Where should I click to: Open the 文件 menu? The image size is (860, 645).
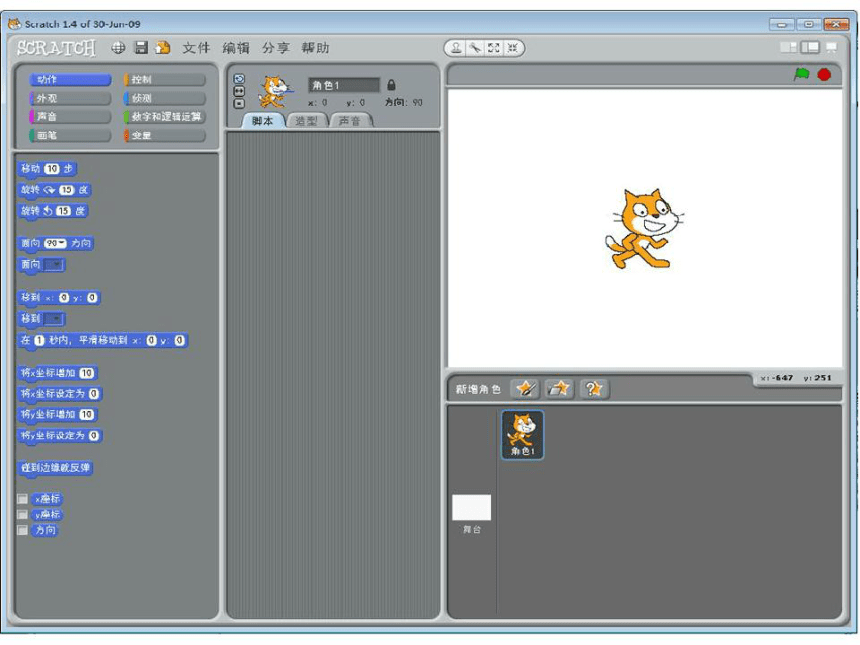point(196,48)
